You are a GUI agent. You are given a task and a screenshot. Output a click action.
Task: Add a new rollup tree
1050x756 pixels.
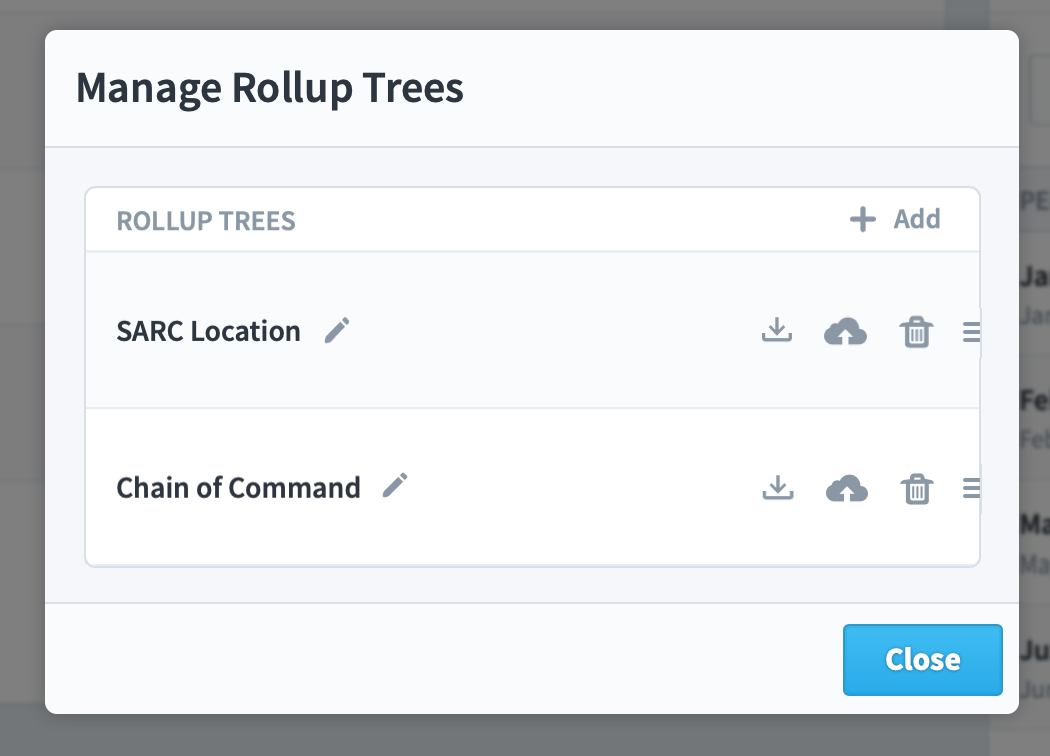(895, 219)
